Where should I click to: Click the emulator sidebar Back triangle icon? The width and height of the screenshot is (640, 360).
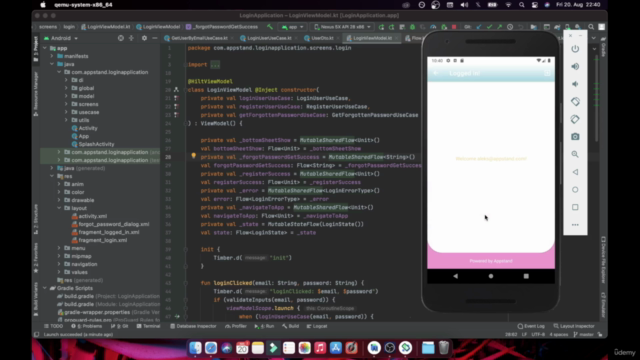click(x=575, y=172)
